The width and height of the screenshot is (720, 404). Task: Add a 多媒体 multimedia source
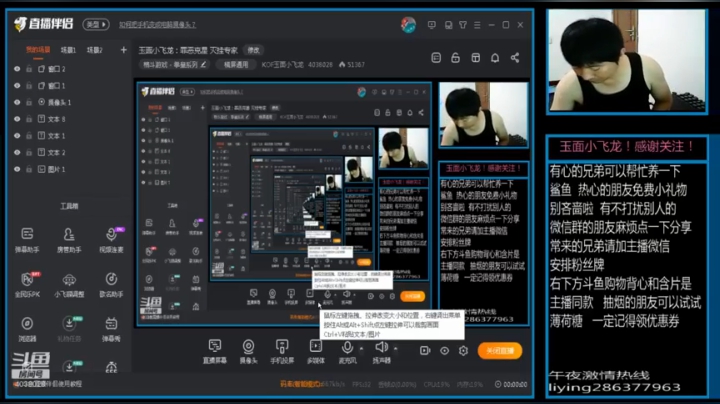click(x=315, y=351)
